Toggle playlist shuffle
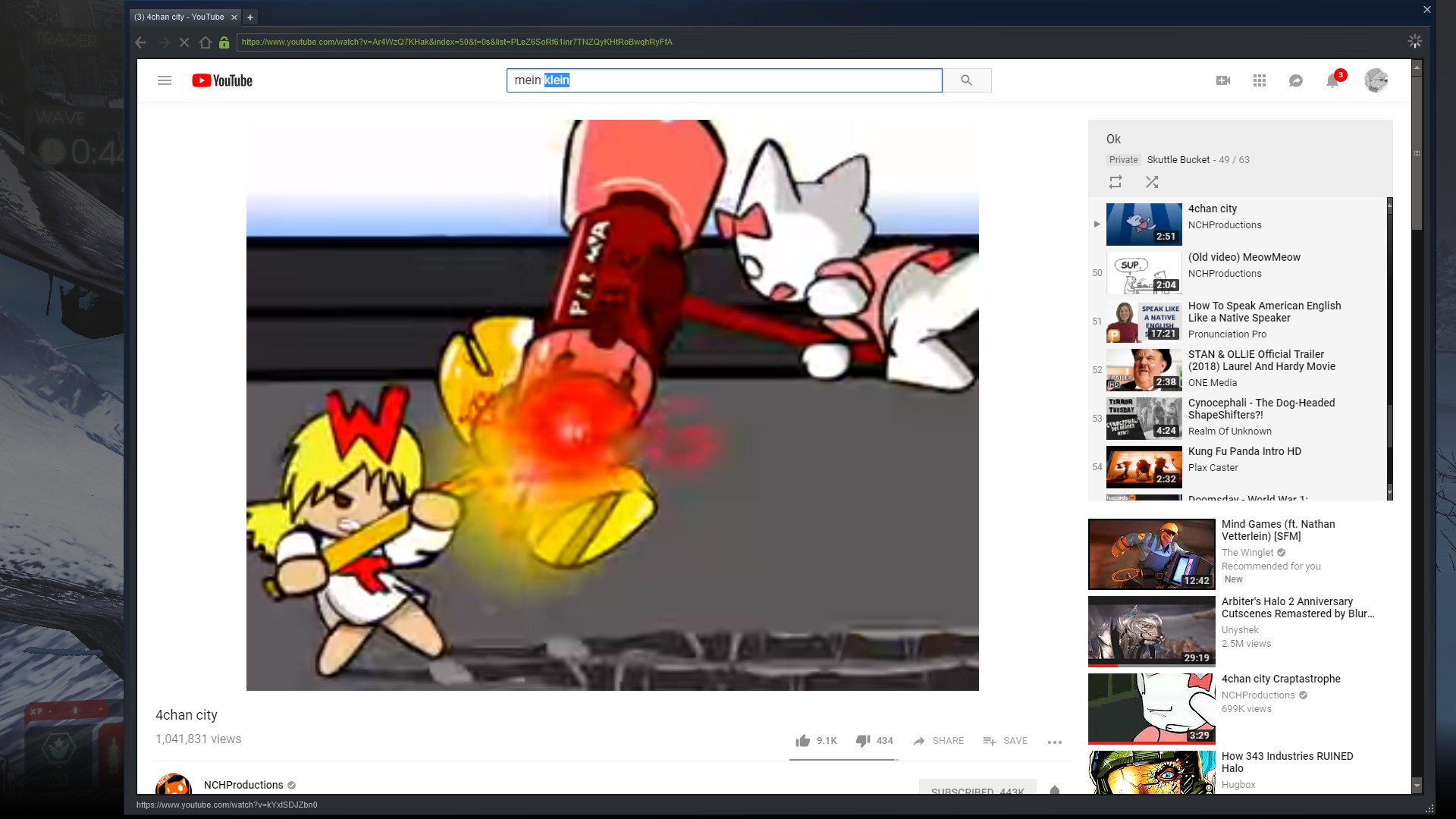Image resolution: width=1456 pixels, height=819 pixels. coord(1152,182)
